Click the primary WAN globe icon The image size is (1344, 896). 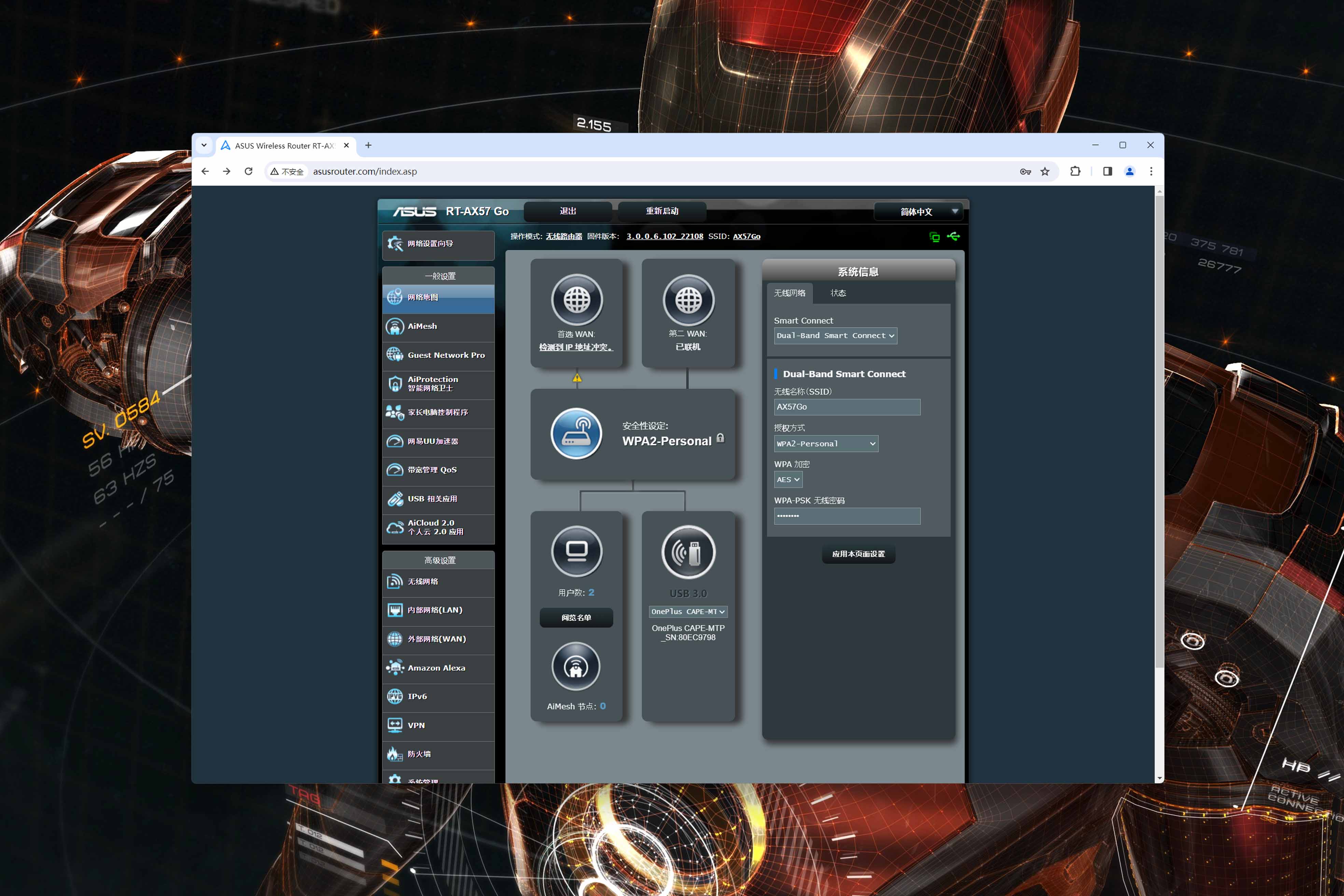point(577,300)
